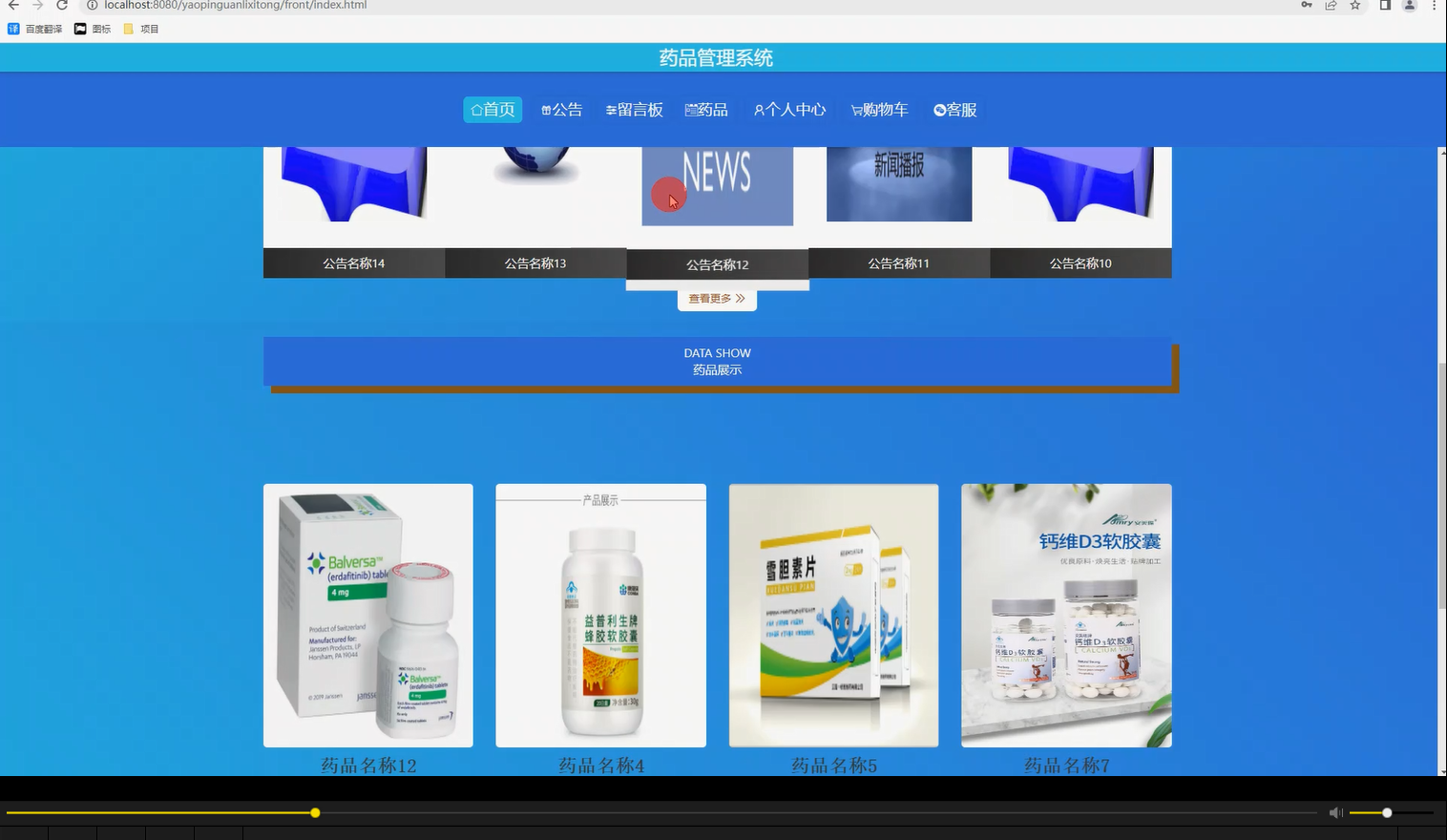Open 益普利生牌蜂胶软胶囊 product image
Viewport: 1447px width, 840px height.
pyautogui.click(x=601, y=616)
